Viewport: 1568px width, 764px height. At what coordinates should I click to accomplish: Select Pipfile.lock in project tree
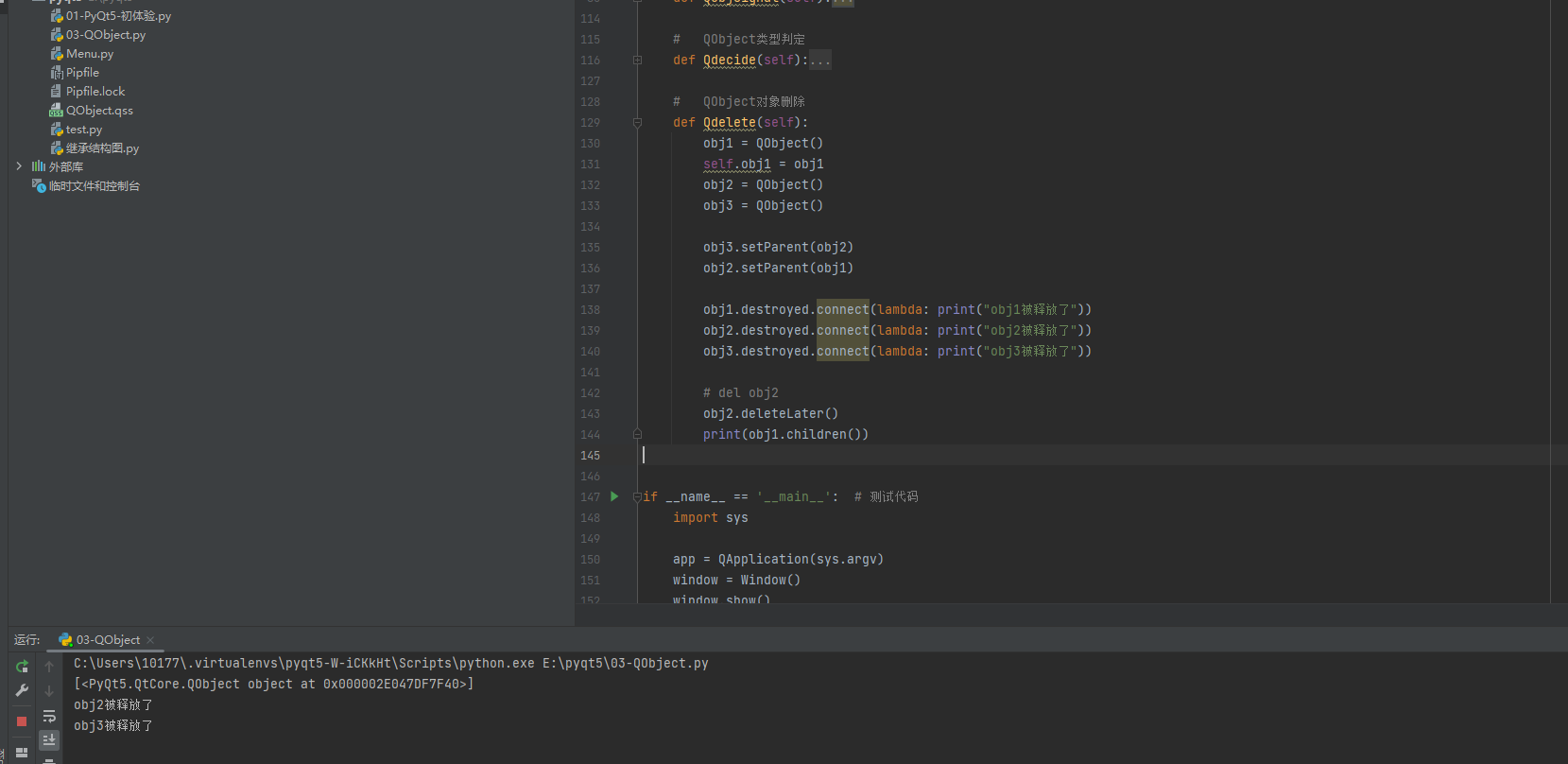pos(95,92)
